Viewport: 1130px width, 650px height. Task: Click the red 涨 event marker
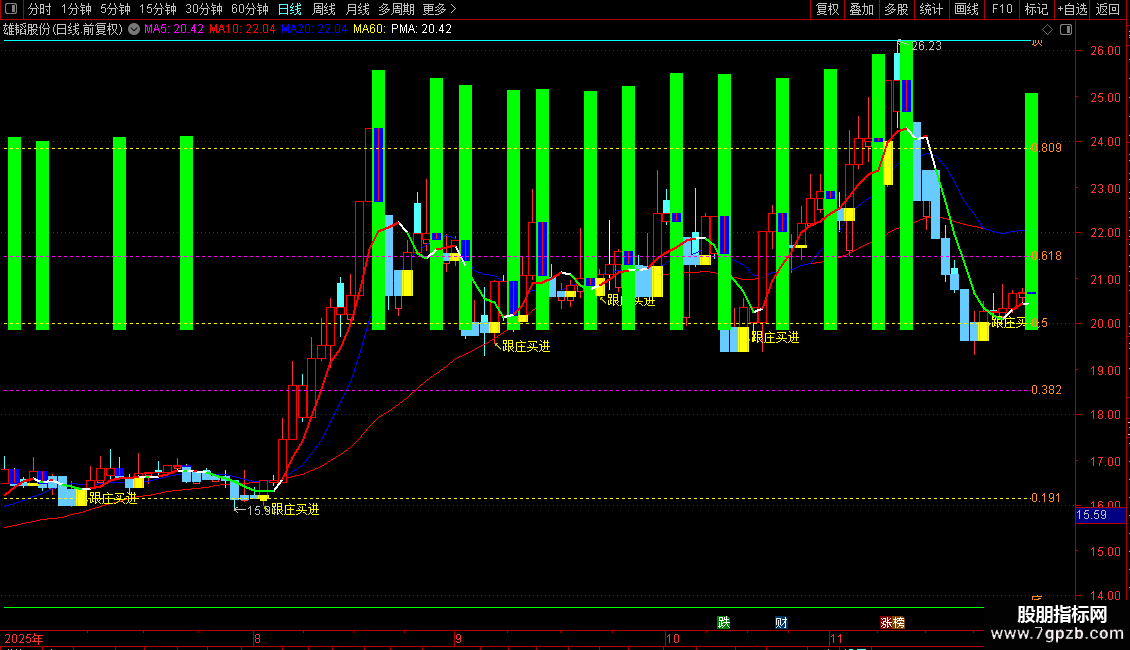pos(886,623)
